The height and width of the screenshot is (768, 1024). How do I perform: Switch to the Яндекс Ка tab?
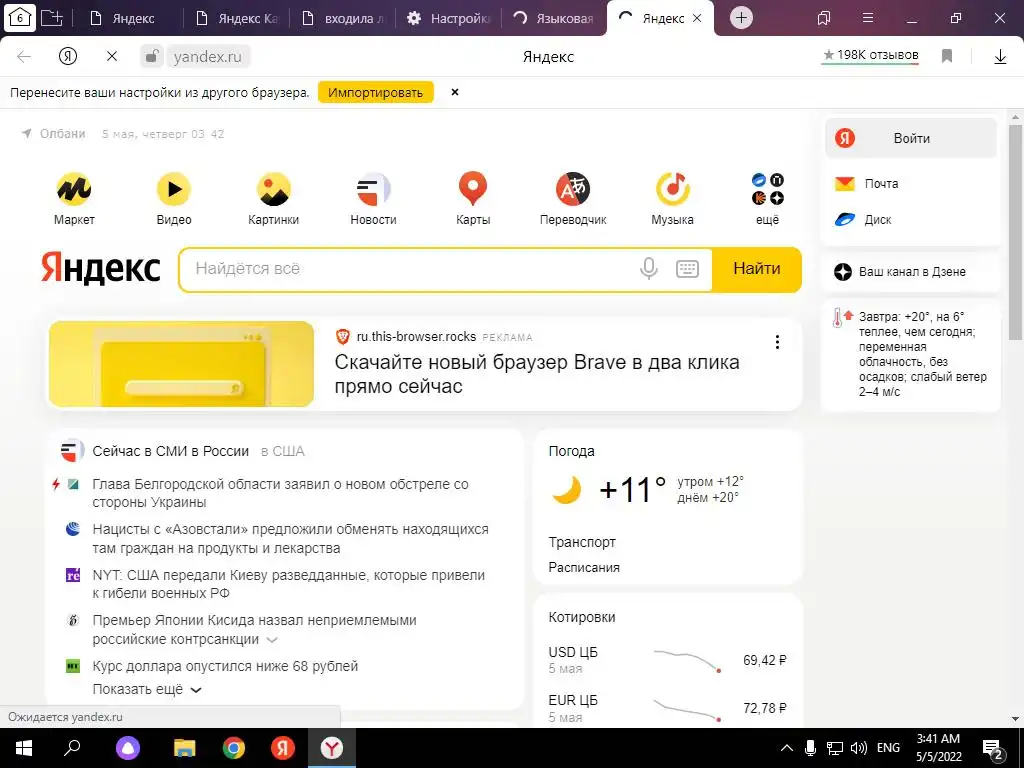coord(236,18)
